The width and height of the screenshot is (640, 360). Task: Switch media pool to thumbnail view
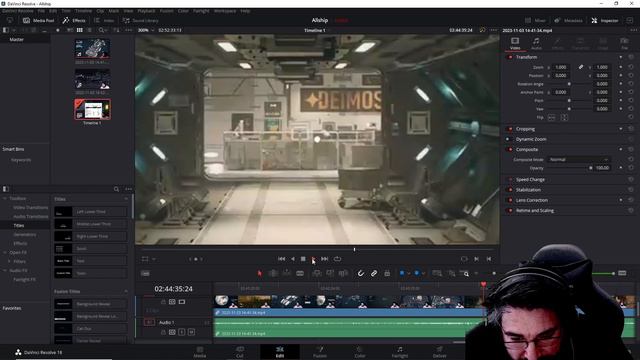pos(80,30)
